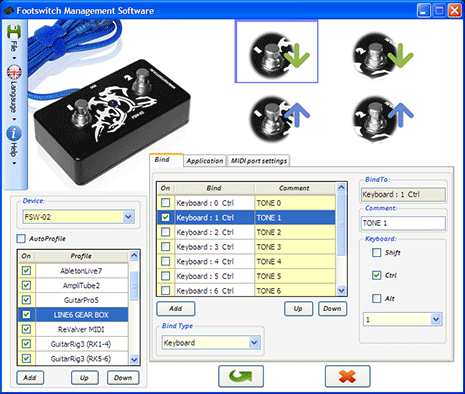Image resolution: width=465 pixels, height=394 pixels.
Task: Click Up button under bind list
Action: pos(298,309)
